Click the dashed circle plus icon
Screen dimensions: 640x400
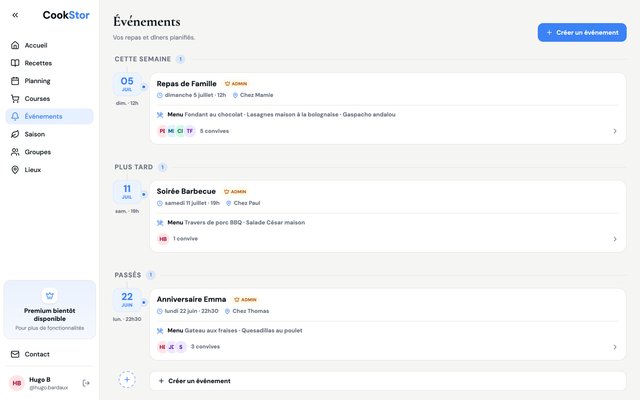(127, 380)
